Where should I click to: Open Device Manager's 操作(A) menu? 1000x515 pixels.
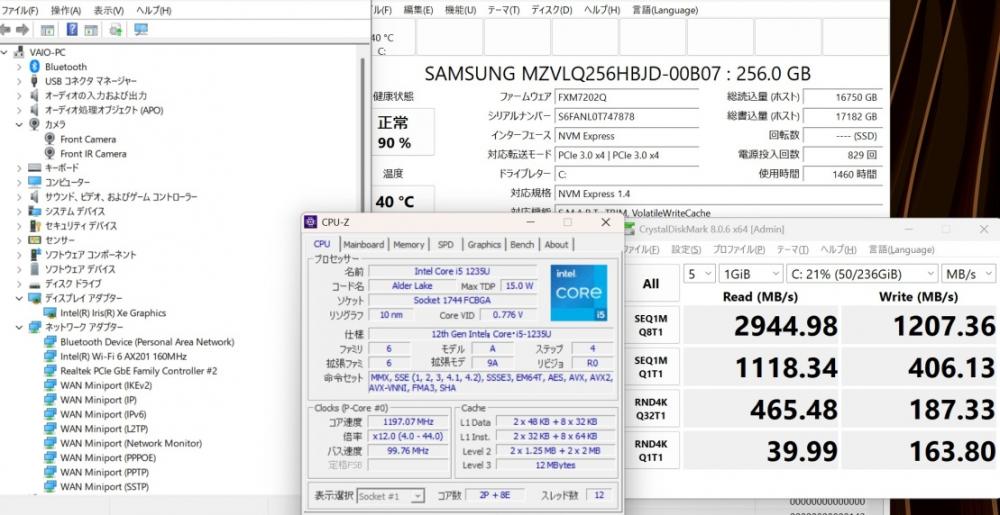point(66,11)
